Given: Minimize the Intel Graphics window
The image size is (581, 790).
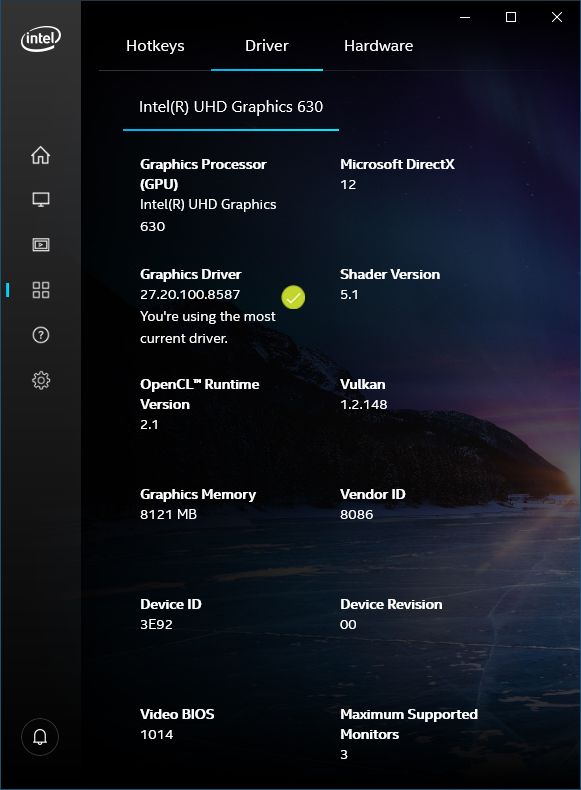Looking at the screenshot, I should tap(465, 17).
